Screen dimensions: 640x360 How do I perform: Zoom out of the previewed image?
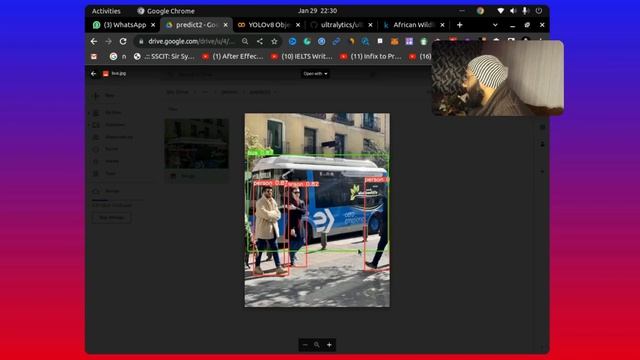click(305, 345)
